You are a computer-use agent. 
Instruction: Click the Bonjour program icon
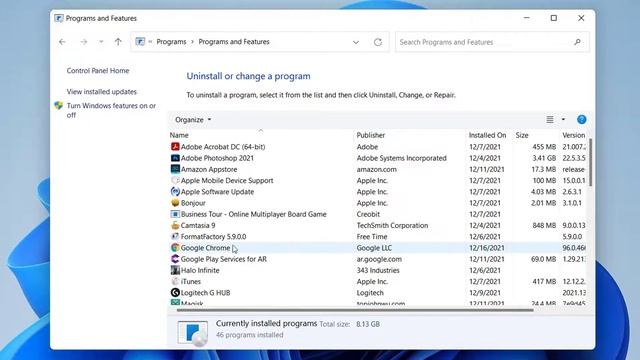[x=175, y=203]
